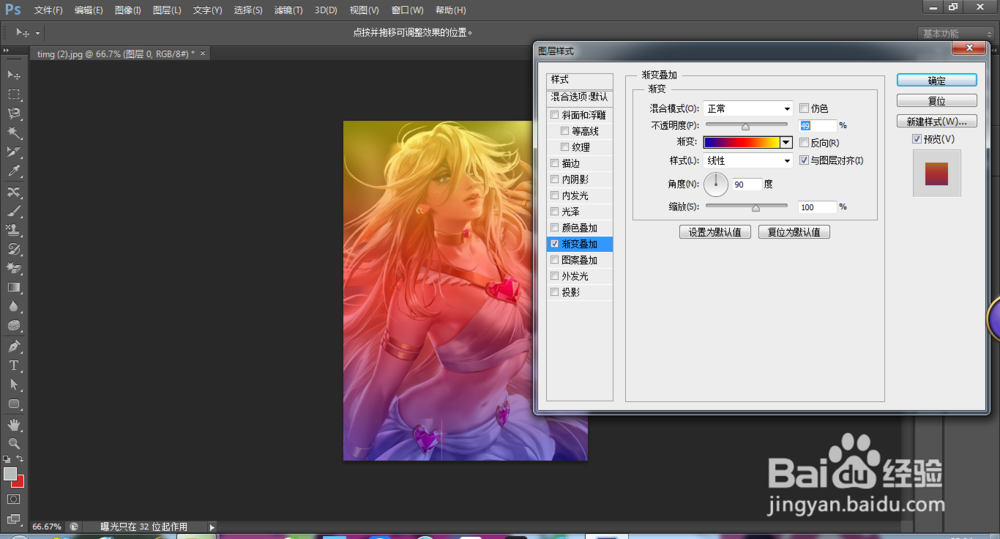Open the 样式 linear style dropdown
This screenshot has width=1000, height=539.
coord(748,161)
